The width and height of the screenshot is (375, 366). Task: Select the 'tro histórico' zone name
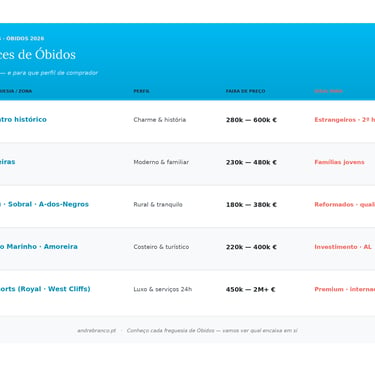tap(23, 119)
